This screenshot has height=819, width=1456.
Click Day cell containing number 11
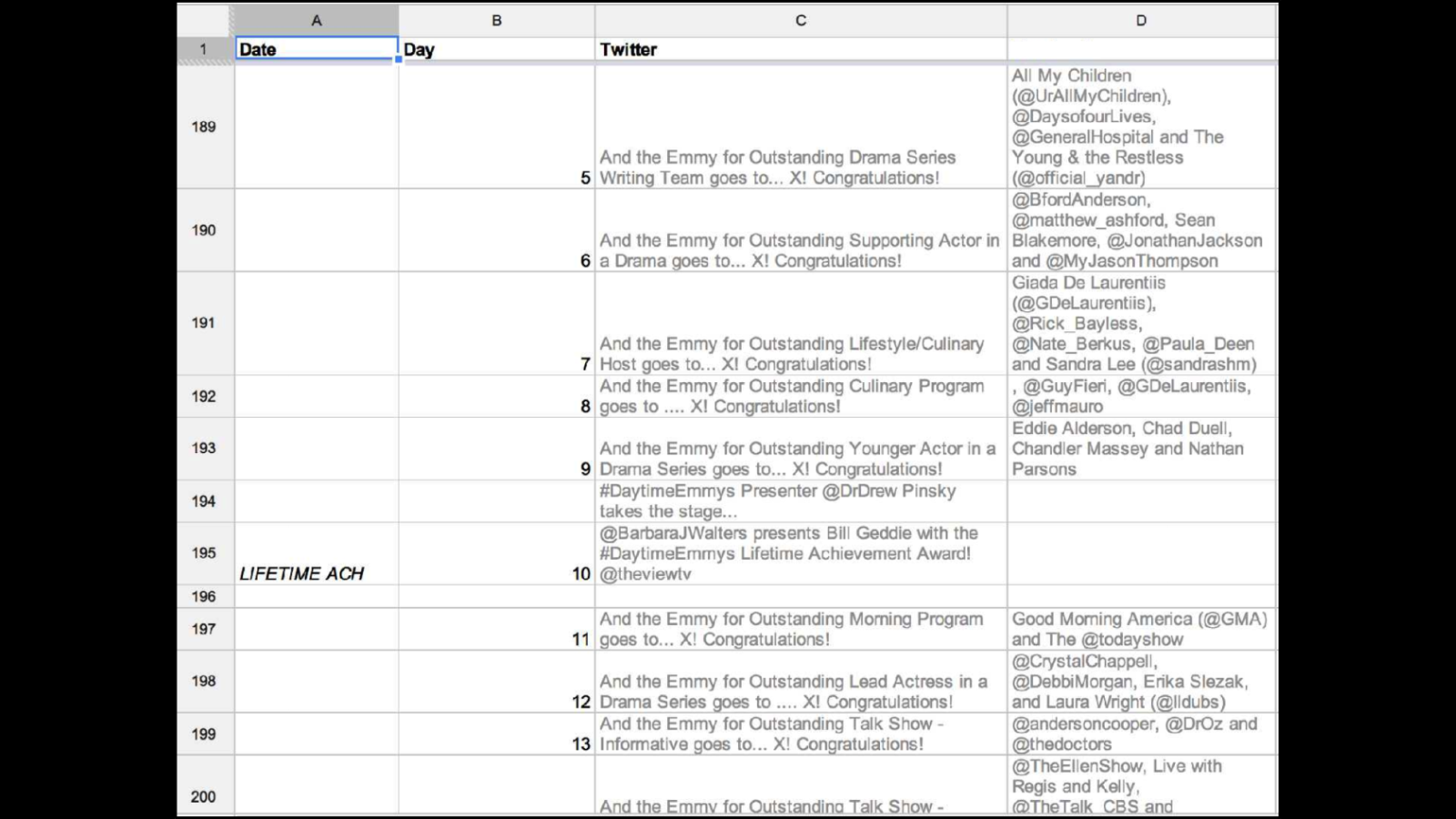click(x=496, y=629)
